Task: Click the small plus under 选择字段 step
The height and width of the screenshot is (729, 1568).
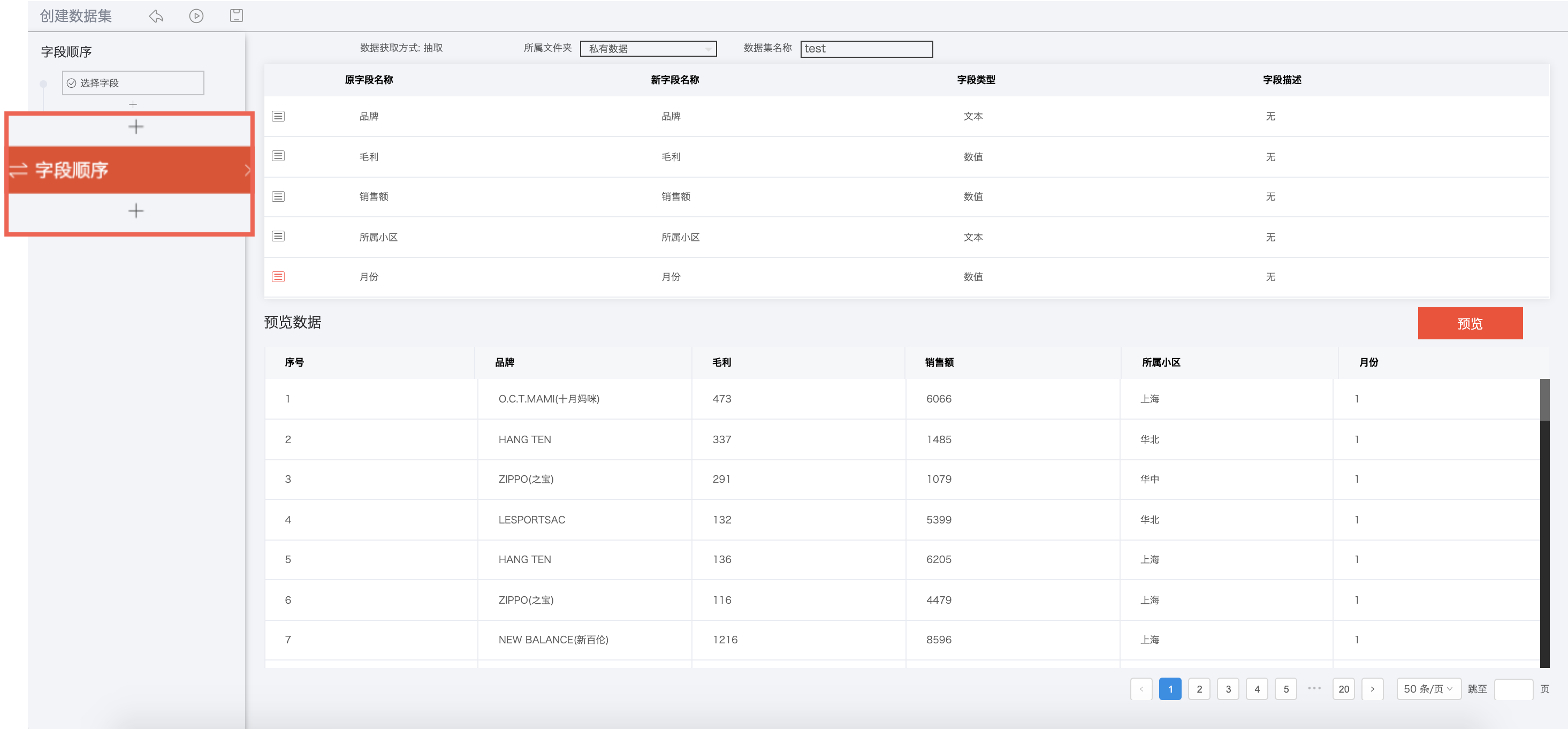Action: click(133, 104)
